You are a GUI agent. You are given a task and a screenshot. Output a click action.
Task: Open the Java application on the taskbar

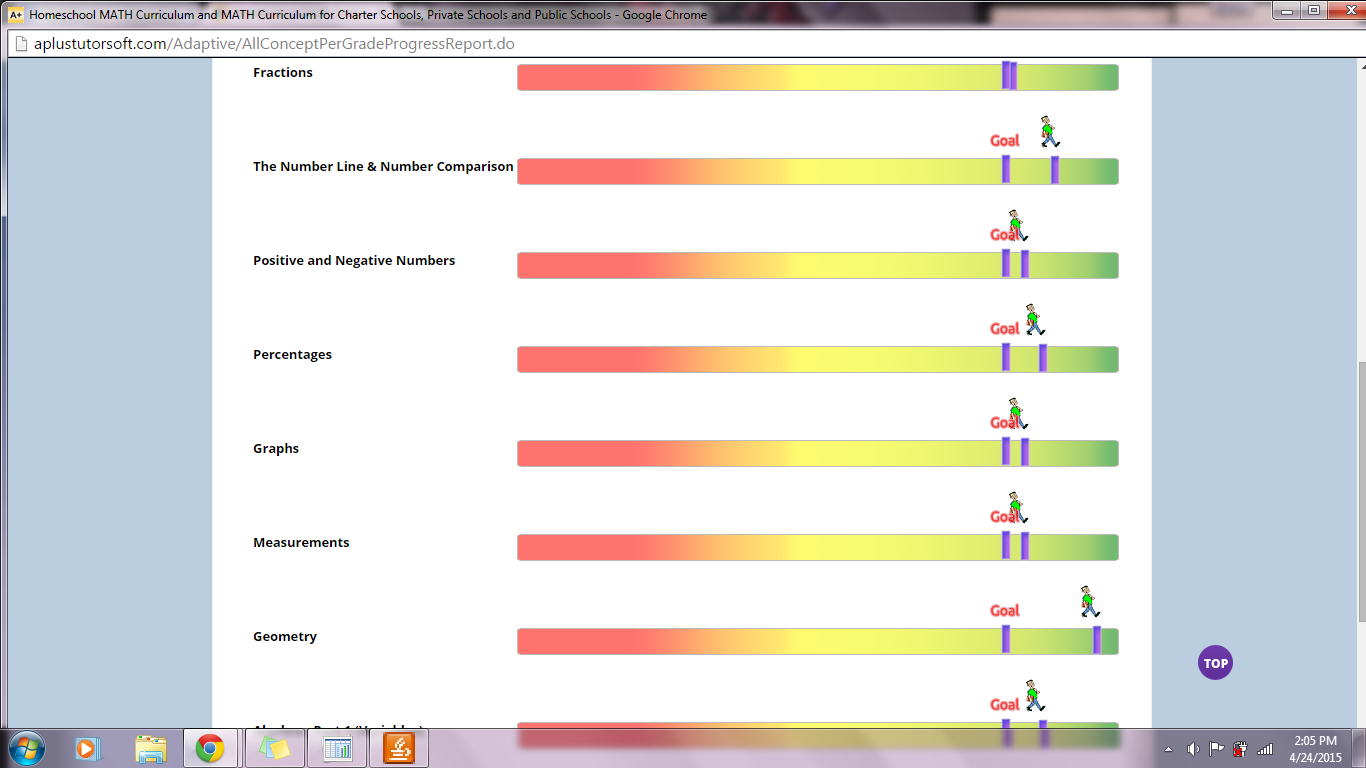(x=399, y=748)
